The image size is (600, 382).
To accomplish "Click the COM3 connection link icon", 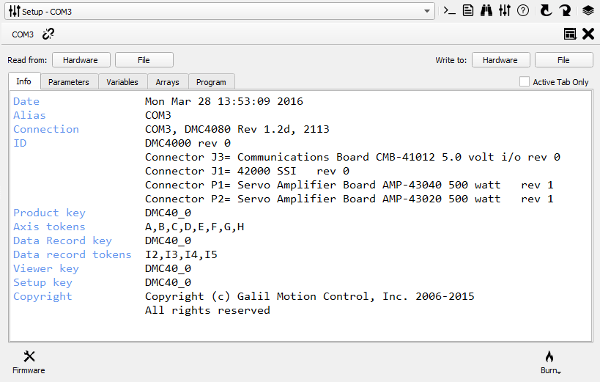I will click(48, 34).
